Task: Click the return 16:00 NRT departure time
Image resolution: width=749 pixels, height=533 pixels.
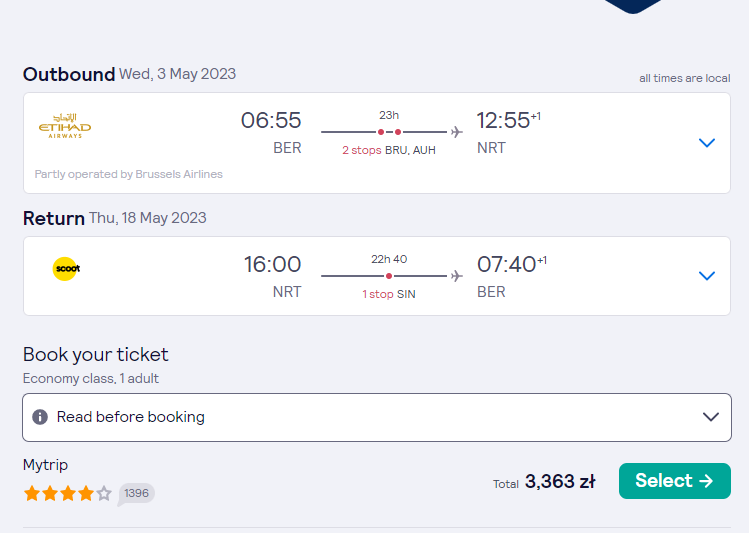Action: point(272,276)
